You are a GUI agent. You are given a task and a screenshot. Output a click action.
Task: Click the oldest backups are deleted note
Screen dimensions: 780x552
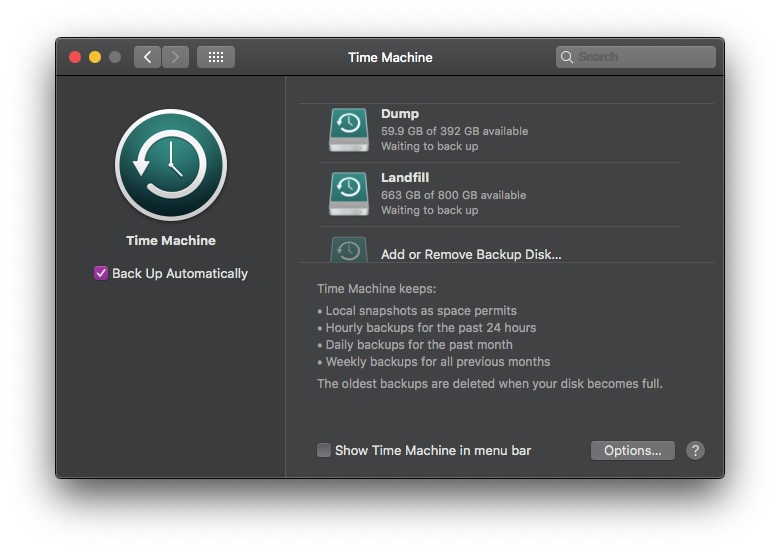(x=490, y=384)
